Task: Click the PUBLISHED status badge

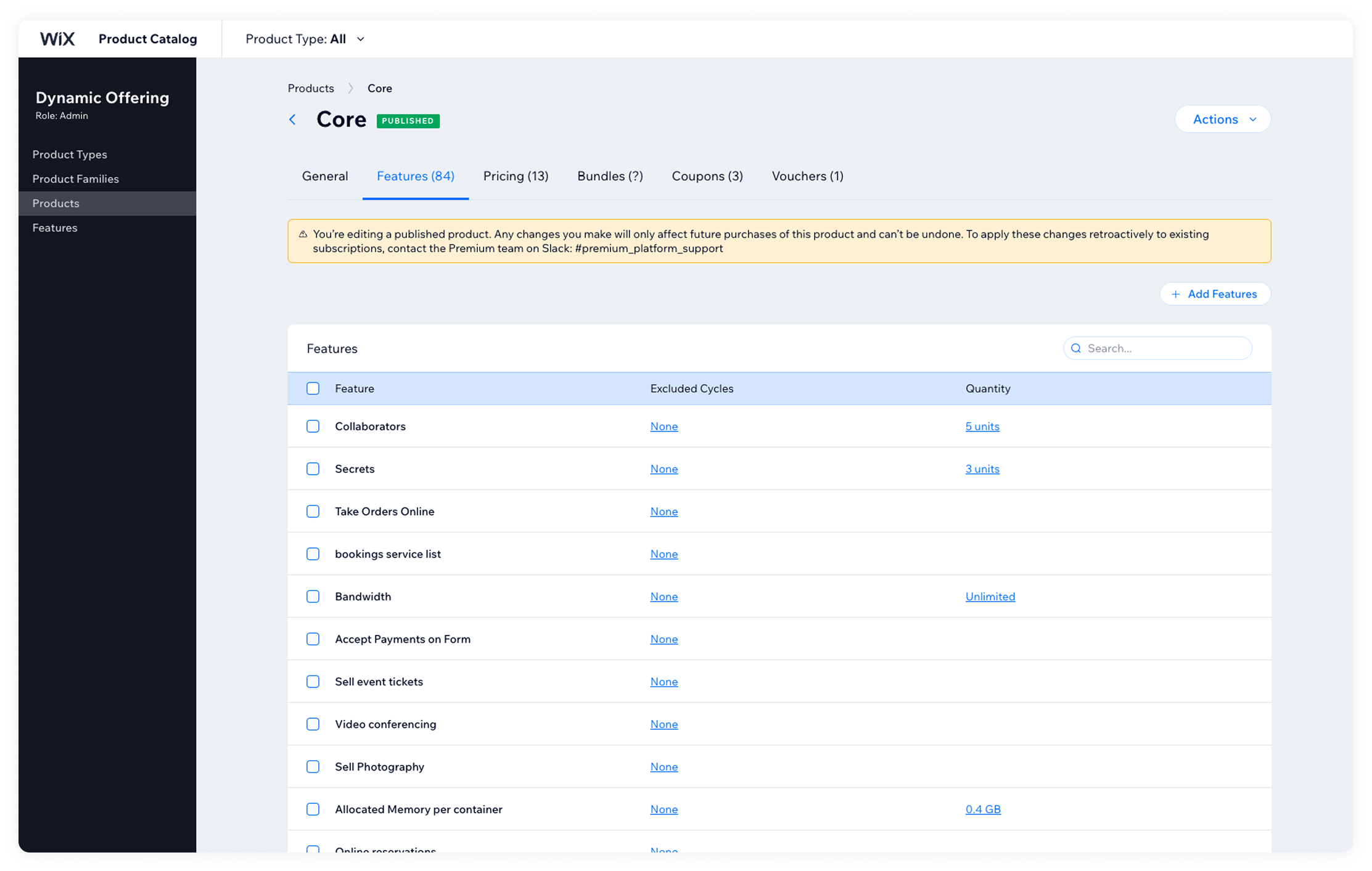Action: [408, 121]
